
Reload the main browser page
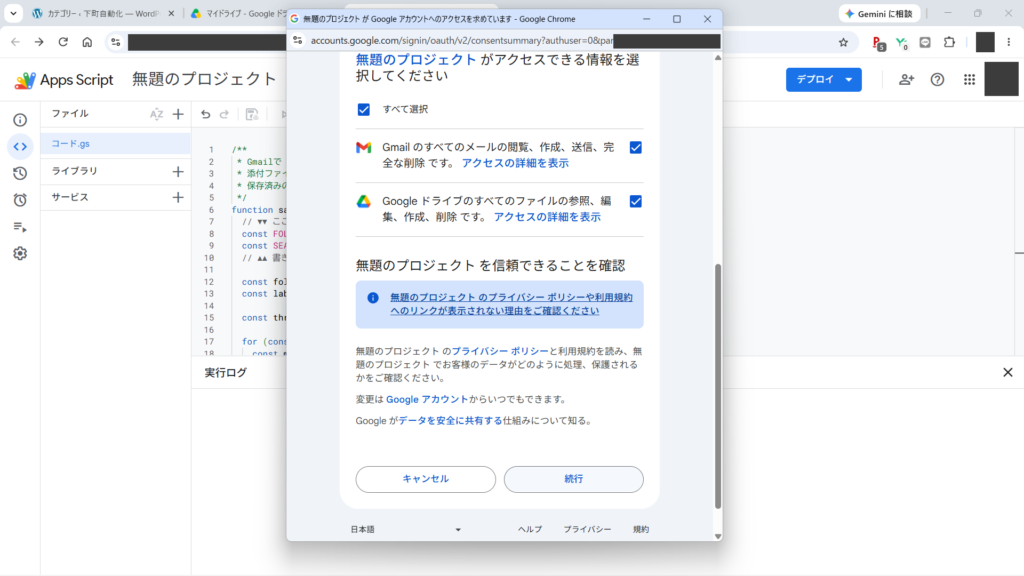(63, 42)
